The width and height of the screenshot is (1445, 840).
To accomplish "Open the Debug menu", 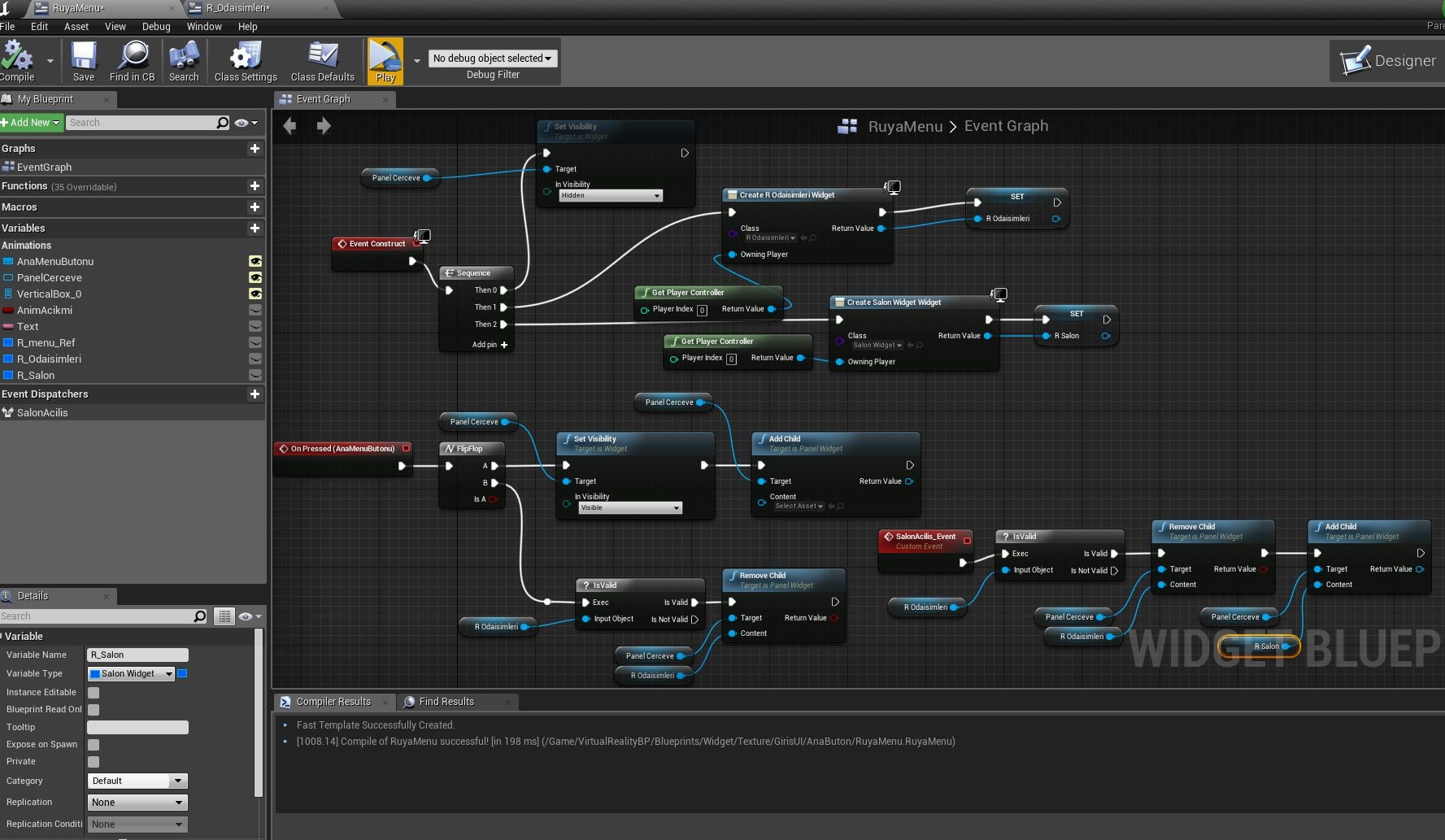I will point(156,27).
